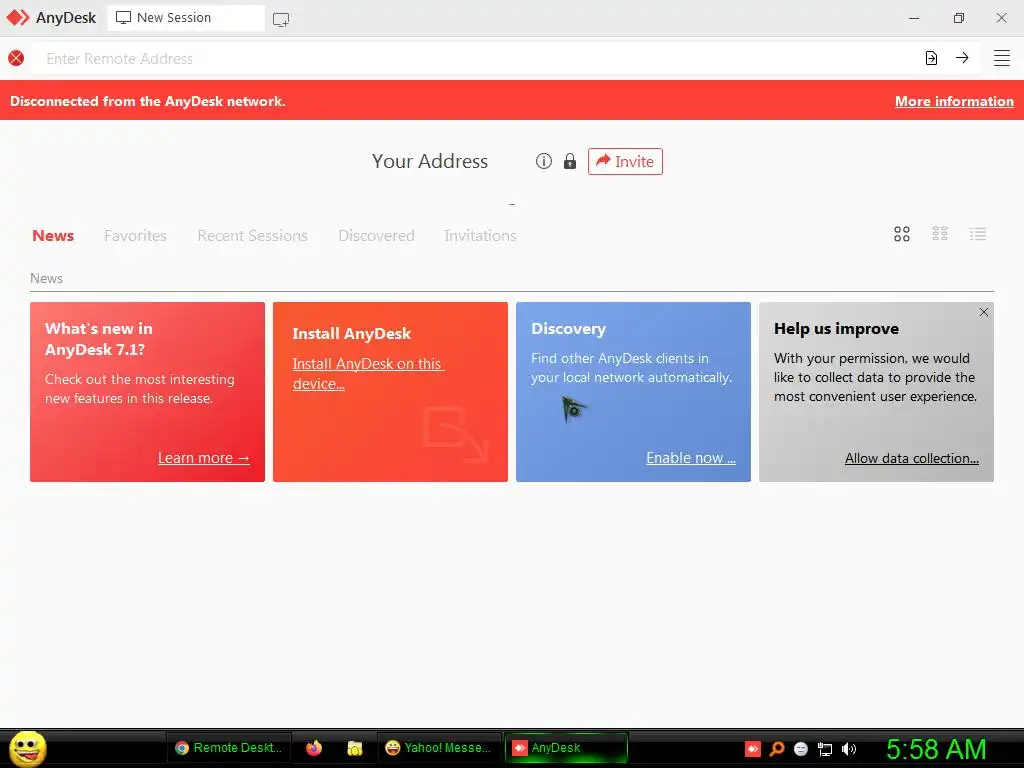Click the AnyDesk logo in title bar

(x=18, y=18)
